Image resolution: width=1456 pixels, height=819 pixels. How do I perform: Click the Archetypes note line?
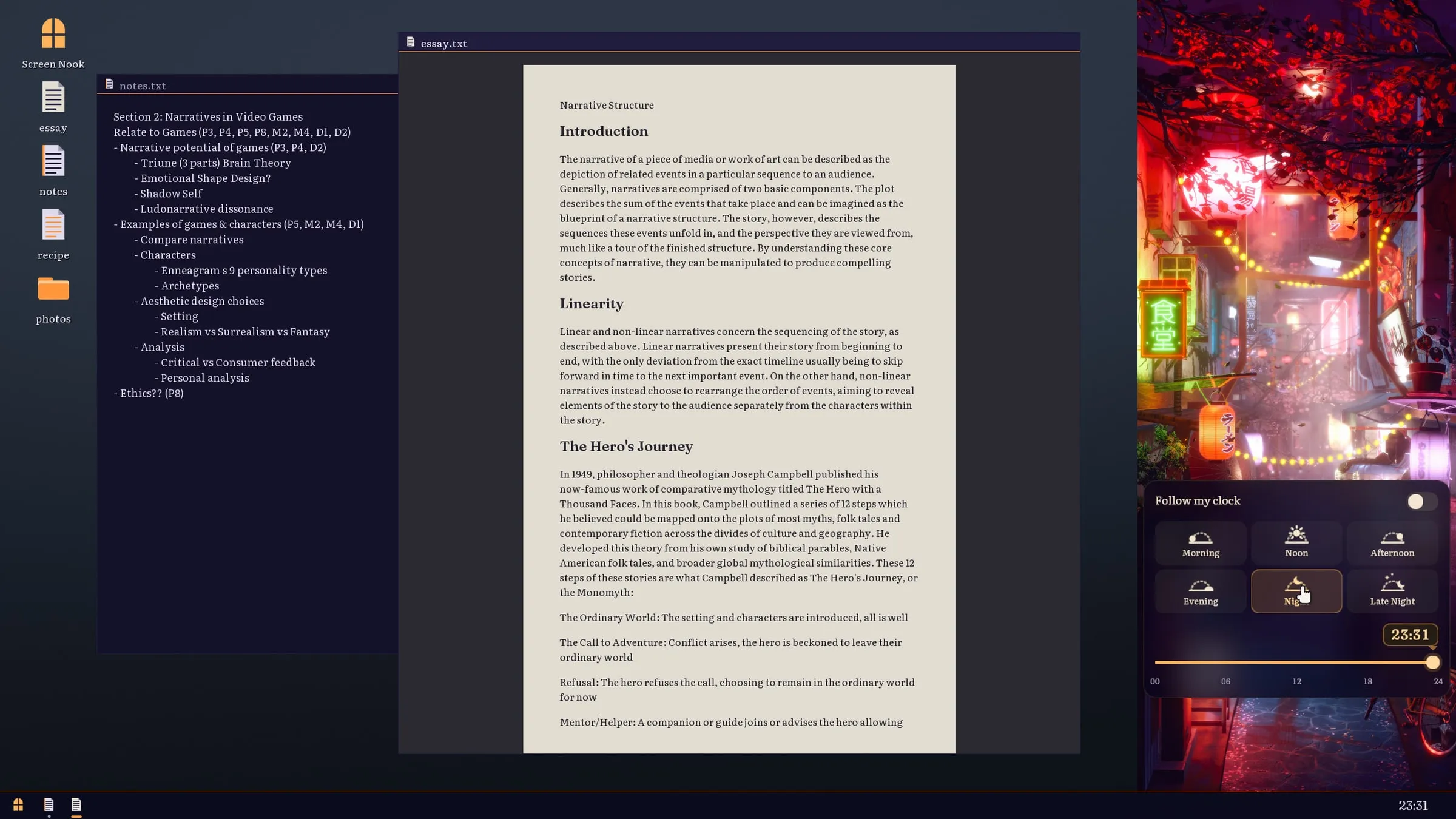[x=187, y=286]
